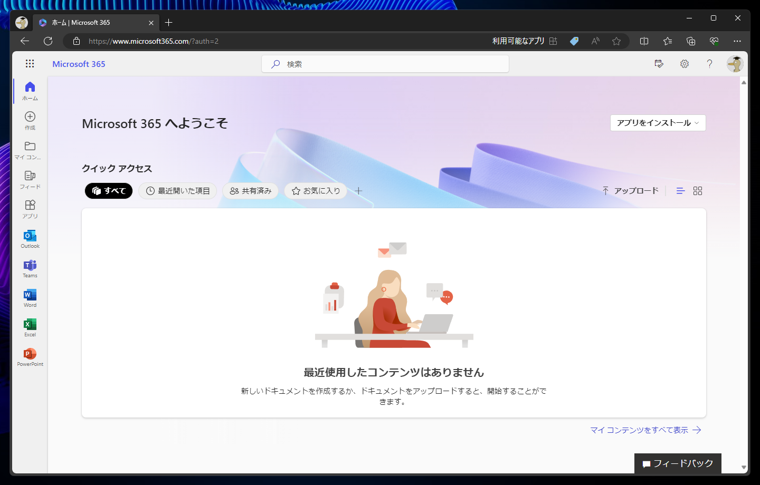Viewport: 760px width, 485px height.
Task: Open the Feedback (フィードバック) button
Action: click(678, 464)
